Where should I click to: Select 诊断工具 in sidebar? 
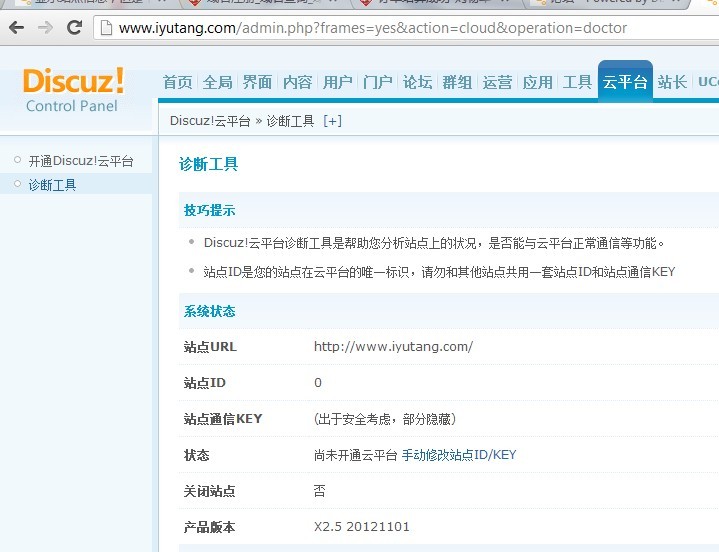[52, 185]
